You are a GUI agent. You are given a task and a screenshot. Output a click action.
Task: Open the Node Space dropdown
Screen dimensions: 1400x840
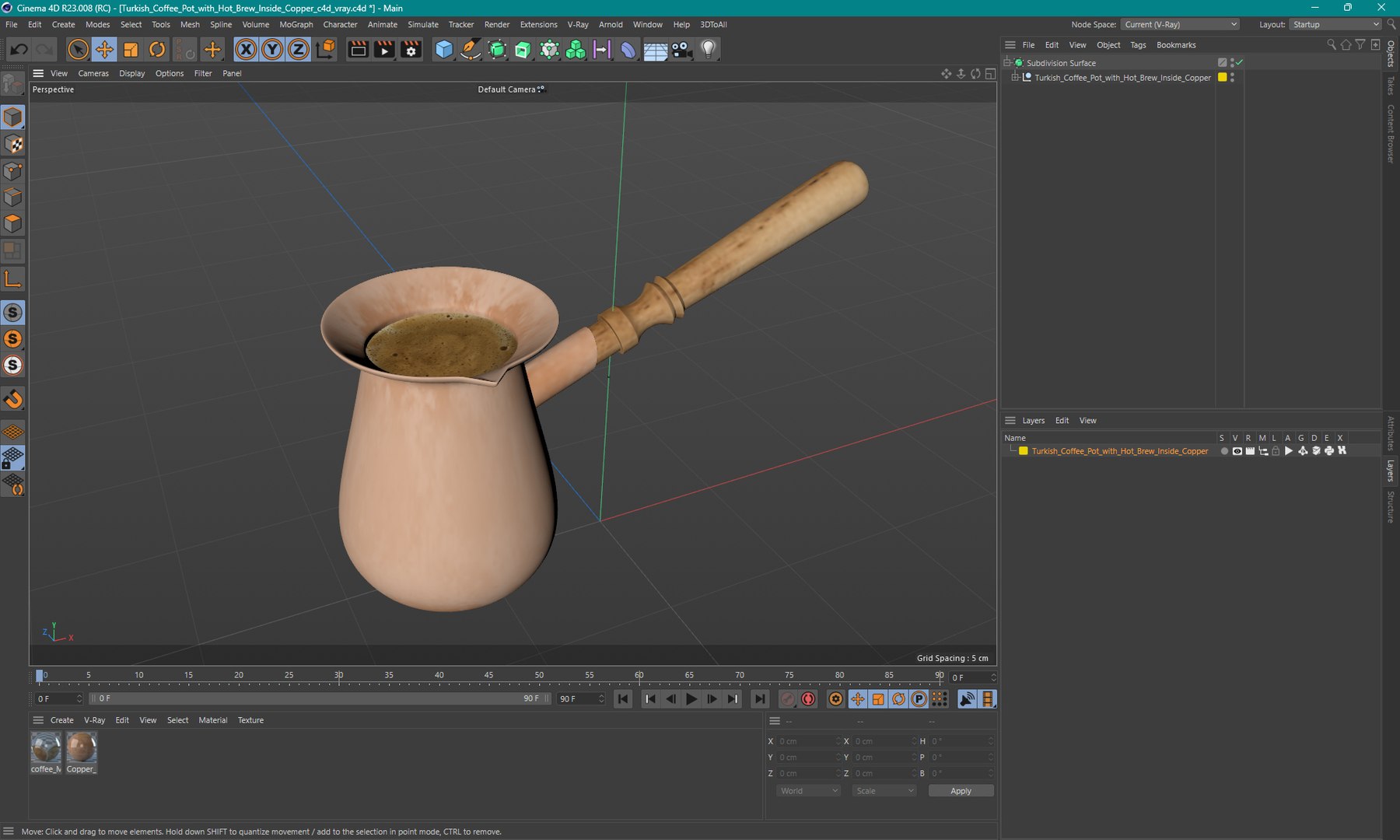tap(1181, 25)
